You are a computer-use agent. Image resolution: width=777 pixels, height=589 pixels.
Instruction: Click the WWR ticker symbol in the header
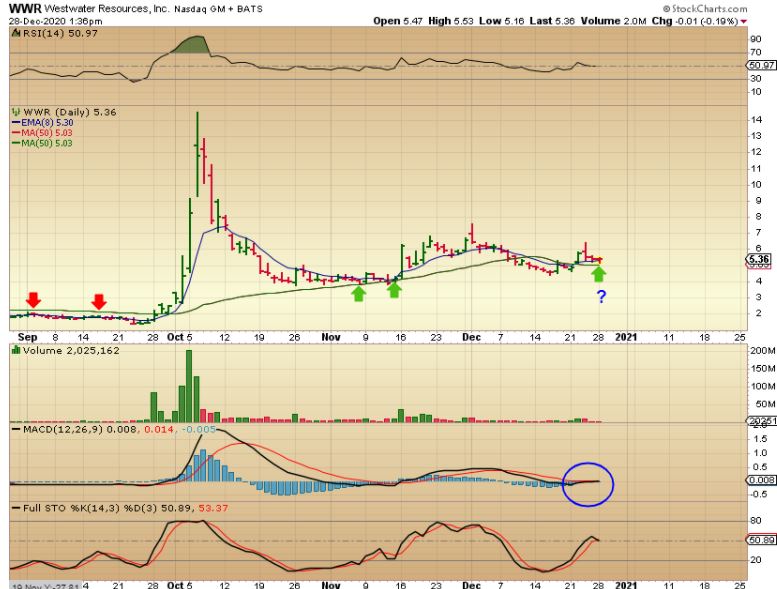click(25, 8)
